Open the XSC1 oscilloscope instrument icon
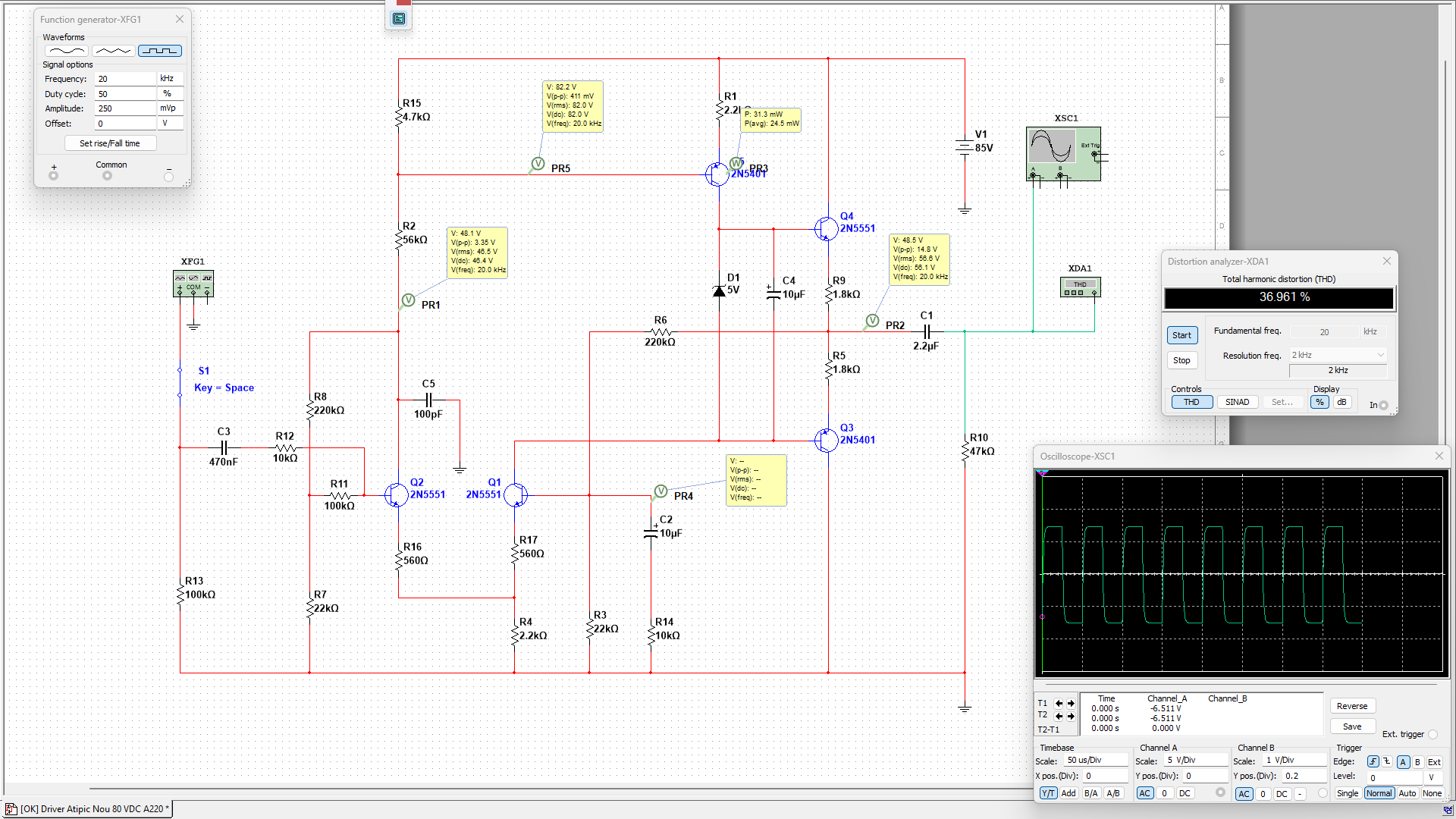Viewport: 1456px width, 819px height. 1063,154
